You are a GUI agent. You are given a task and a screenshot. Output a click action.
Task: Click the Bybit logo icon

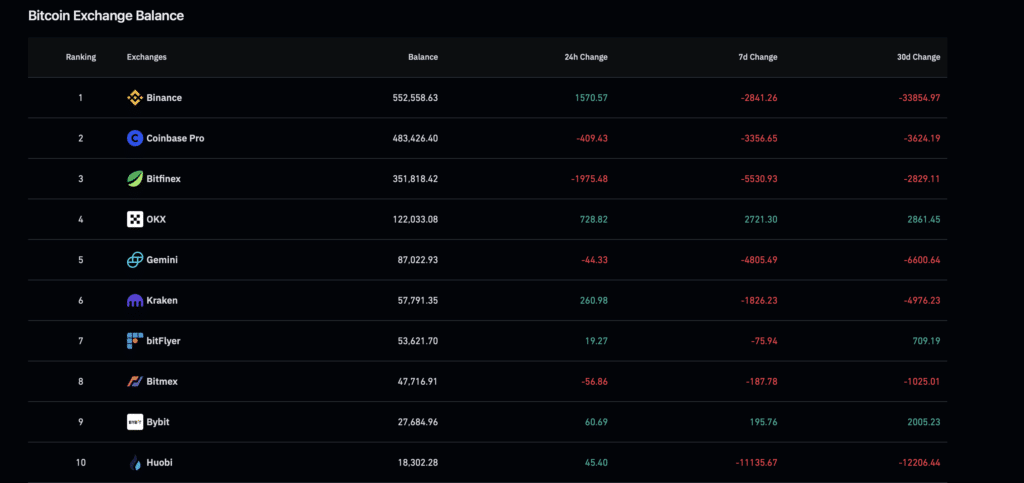[x=135, y=422]
